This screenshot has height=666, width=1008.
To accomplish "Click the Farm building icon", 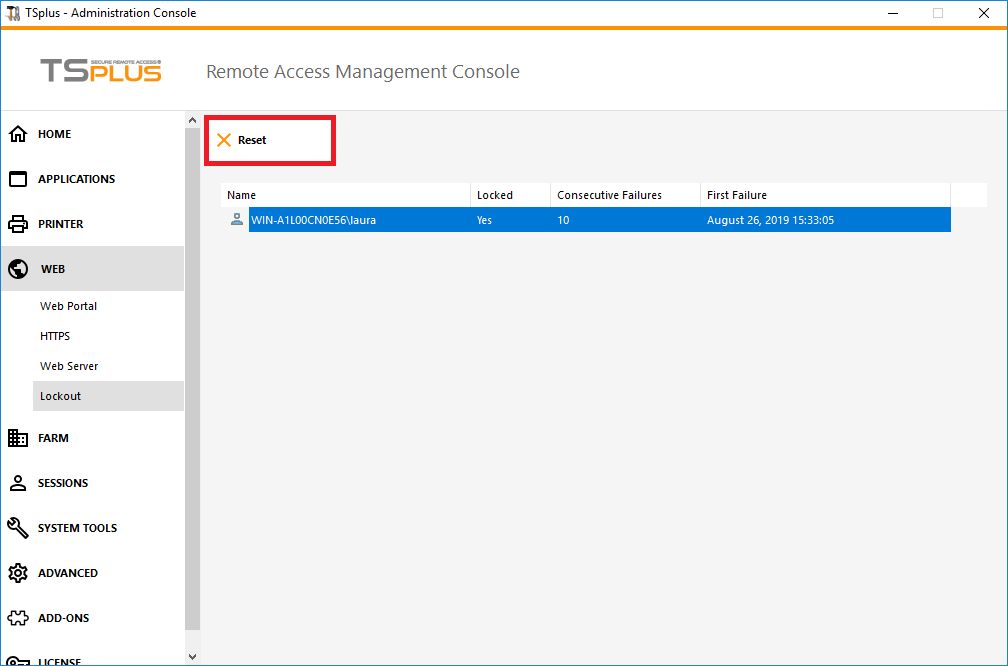I will click(x=18, y=438).
